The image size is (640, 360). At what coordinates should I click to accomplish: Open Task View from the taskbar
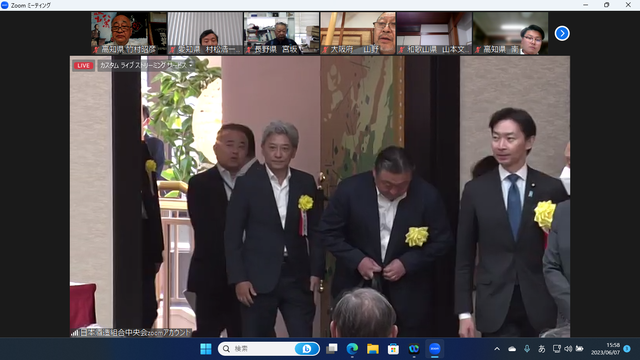(332, 349)
